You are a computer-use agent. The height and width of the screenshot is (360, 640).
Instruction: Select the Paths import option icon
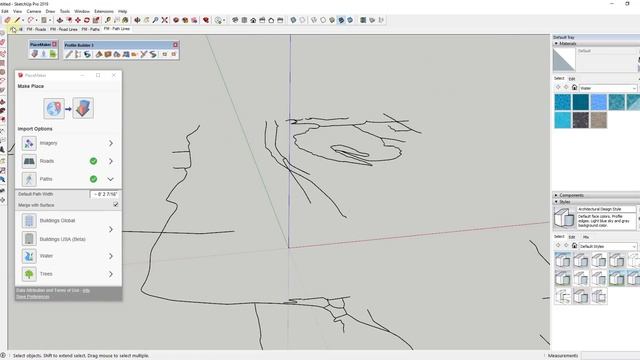point(29,179)
